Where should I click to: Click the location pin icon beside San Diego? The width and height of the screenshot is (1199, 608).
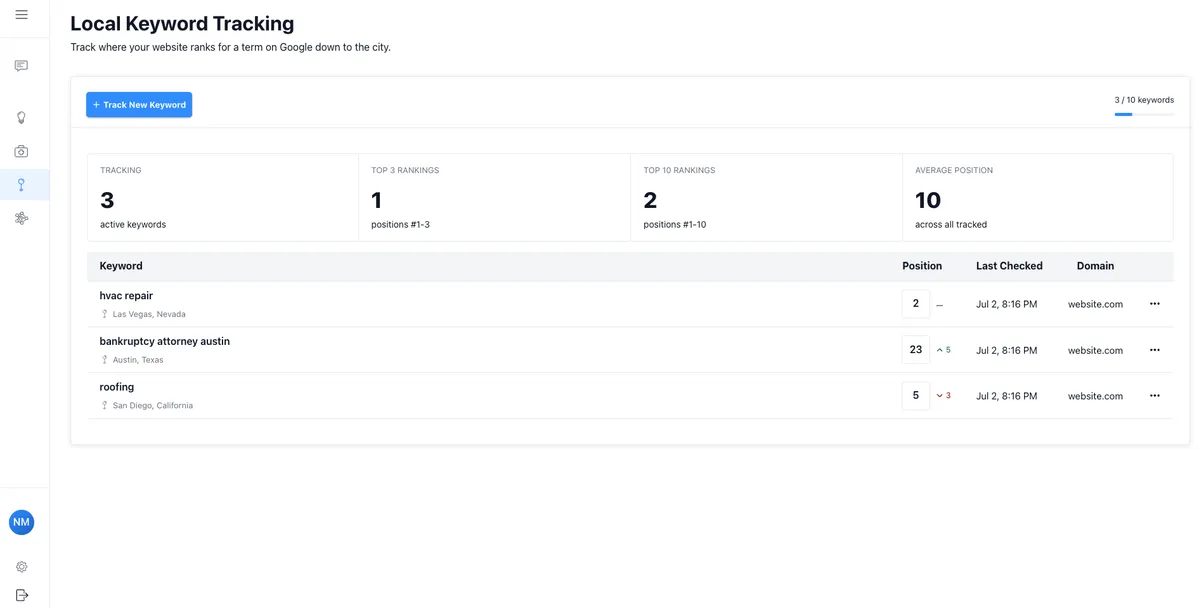pyautogui.click(x=105, y=405)
